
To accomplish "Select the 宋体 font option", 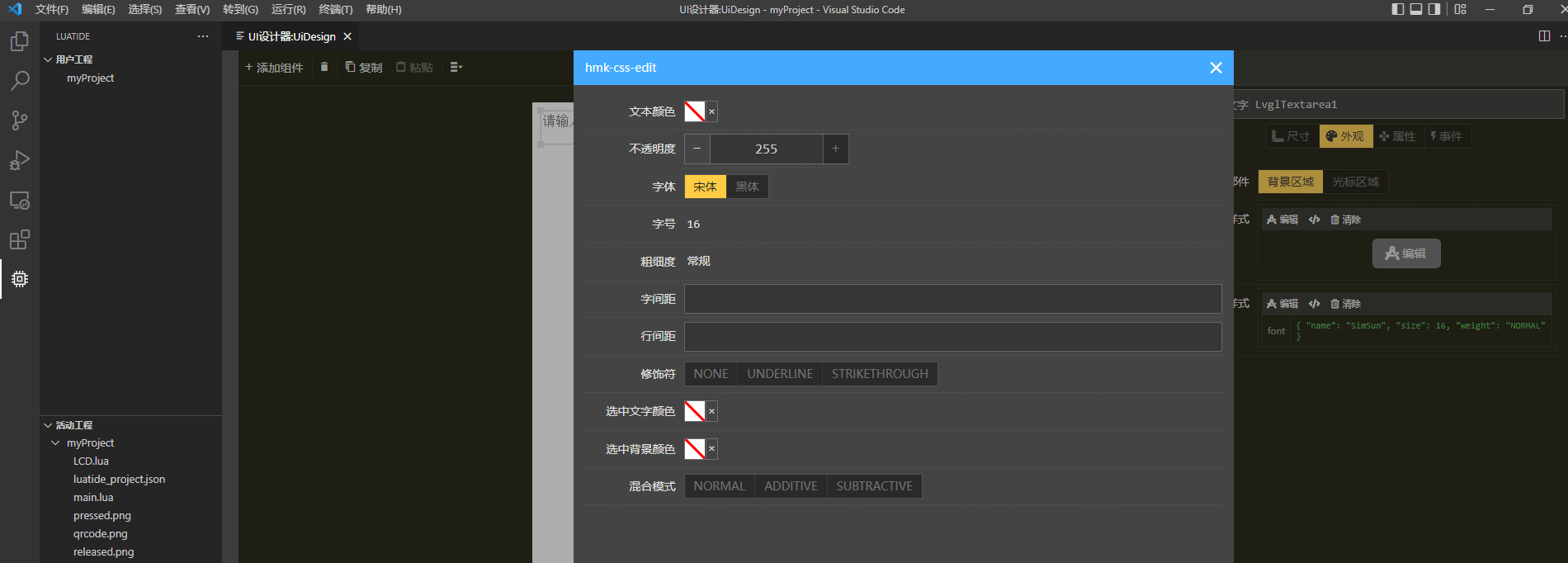I will pyautogui.click(x=705, y=187).
